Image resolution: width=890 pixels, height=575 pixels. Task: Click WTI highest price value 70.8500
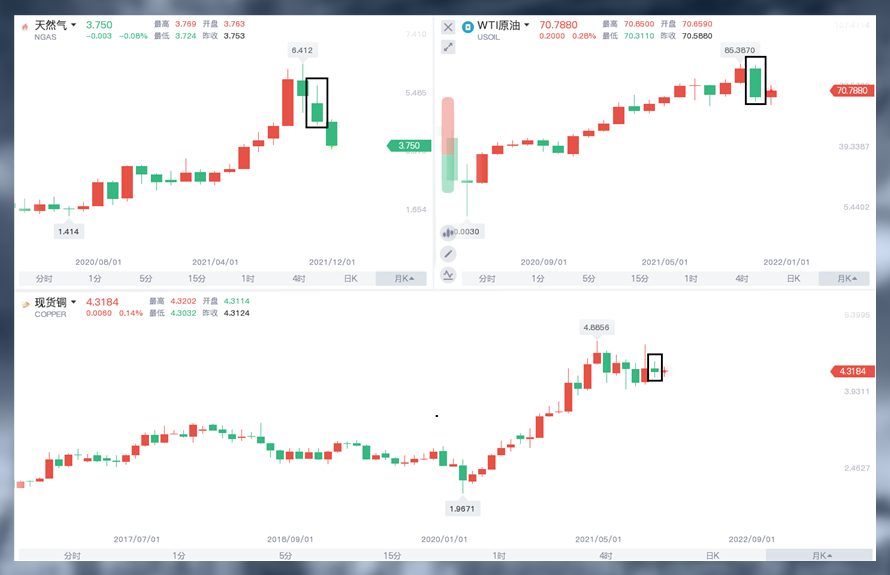[639, 24]
